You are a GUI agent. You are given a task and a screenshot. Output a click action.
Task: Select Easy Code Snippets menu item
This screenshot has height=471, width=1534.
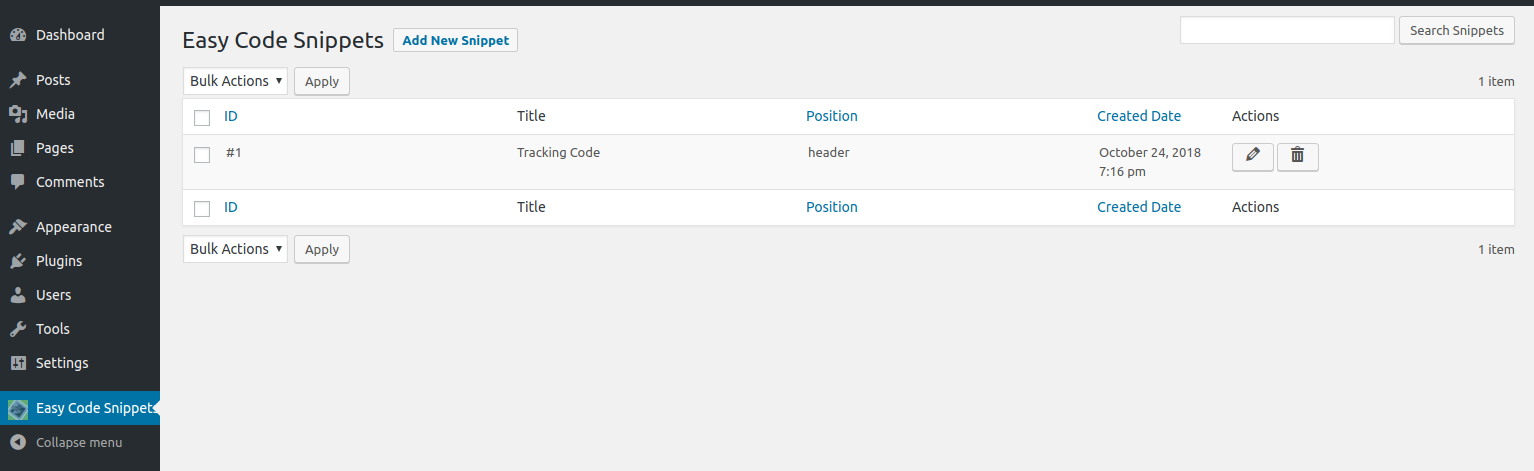(x=80, y=408)
